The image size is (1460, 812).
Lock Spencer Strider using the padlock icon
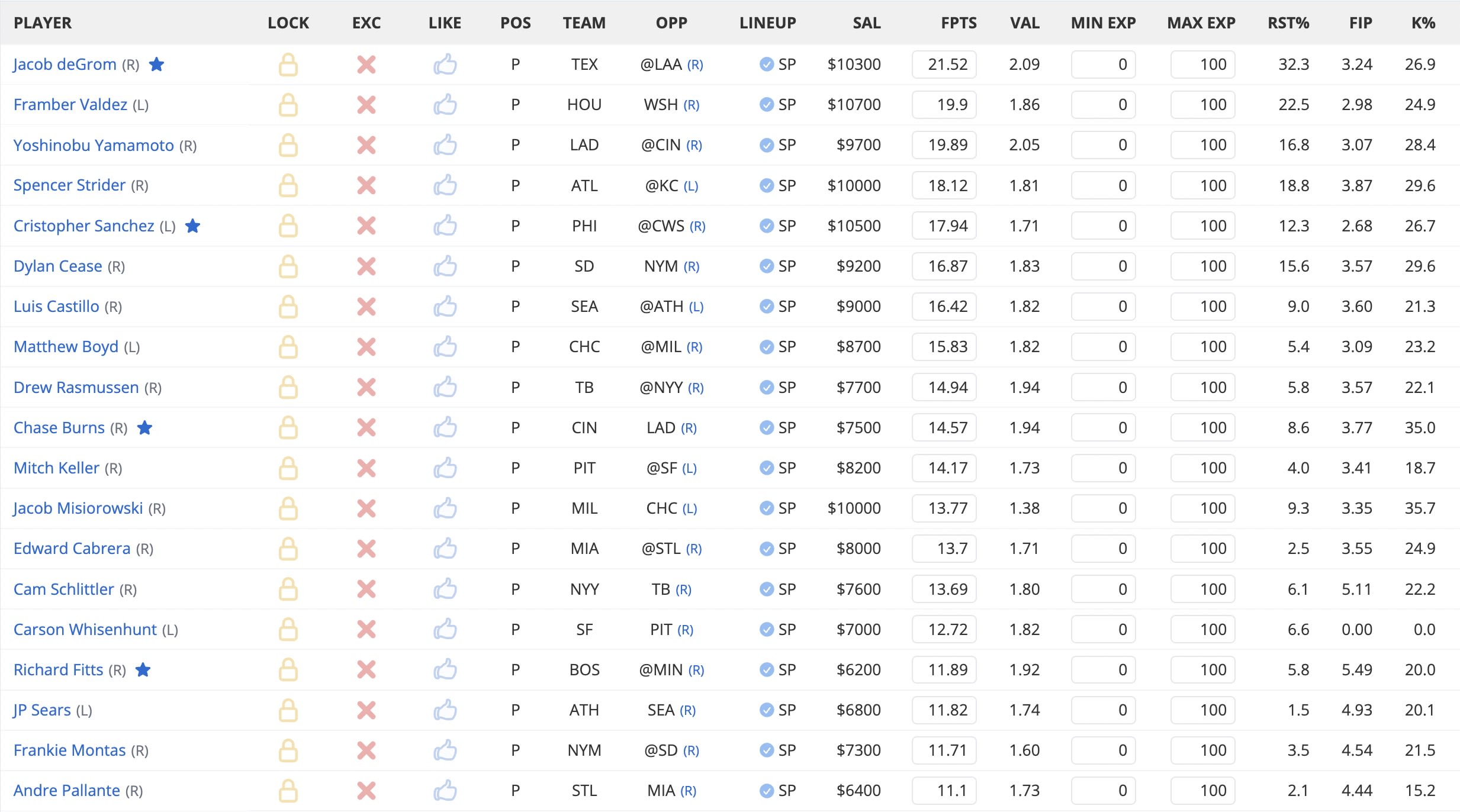click(288, 185)
